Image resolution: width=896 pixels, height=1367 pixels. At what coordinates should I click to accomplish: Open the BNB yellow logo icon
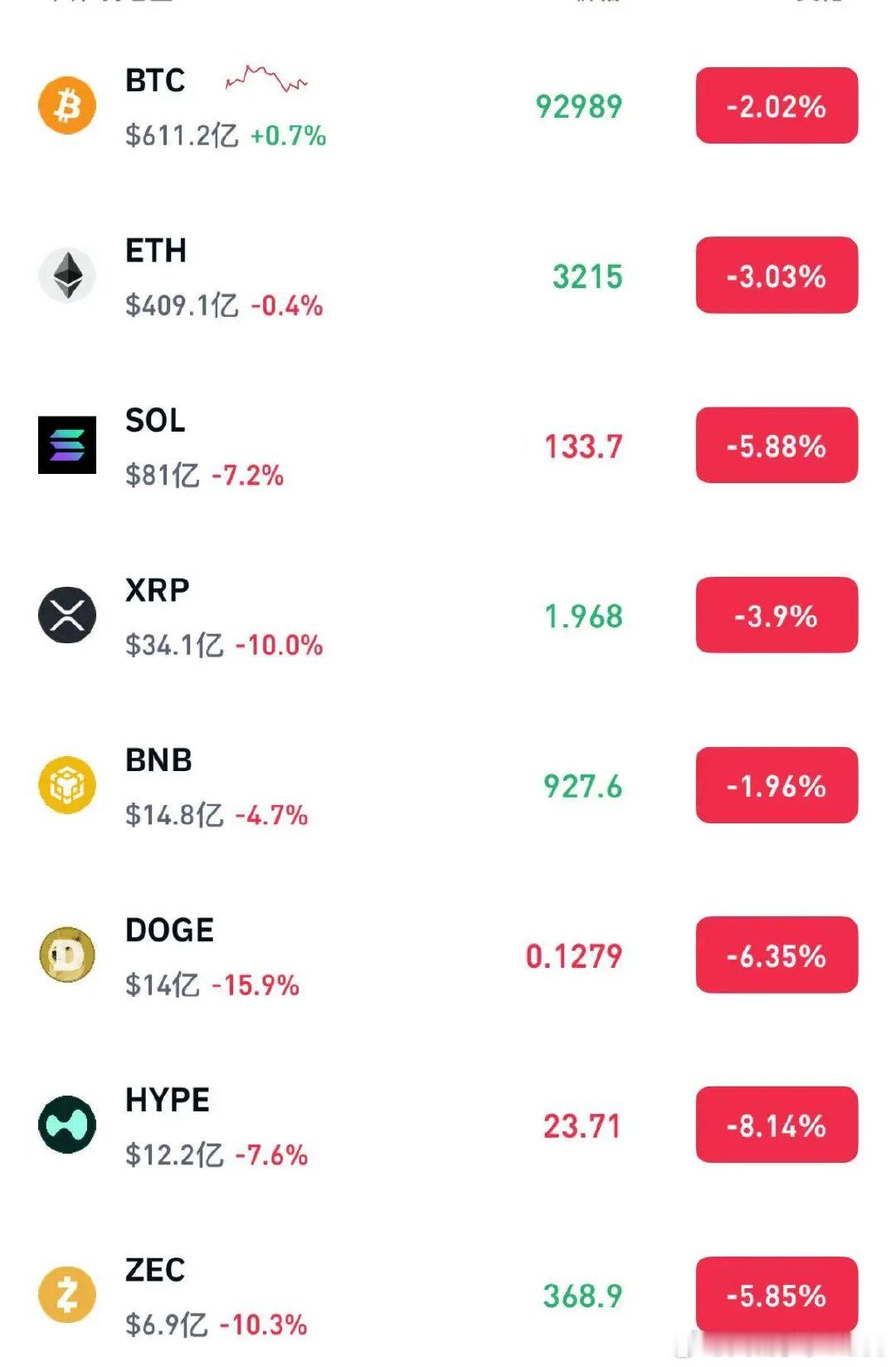tap(67, 785)
